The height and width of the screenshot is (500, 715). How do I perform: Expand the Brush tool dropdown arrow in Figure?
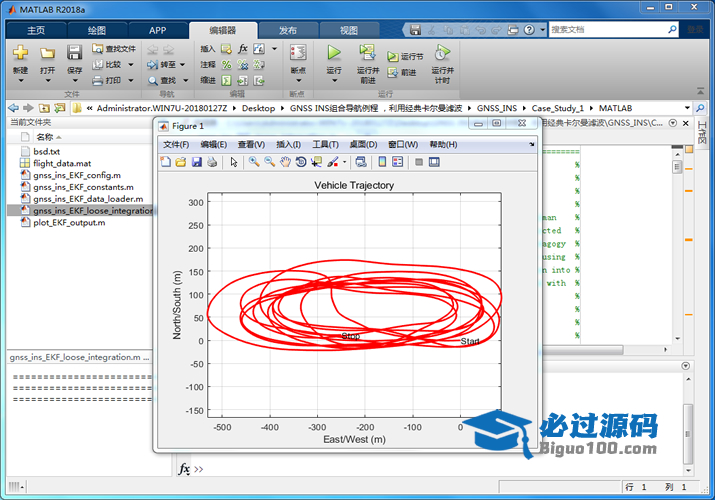pyautogui.click(x=344, y=161)
